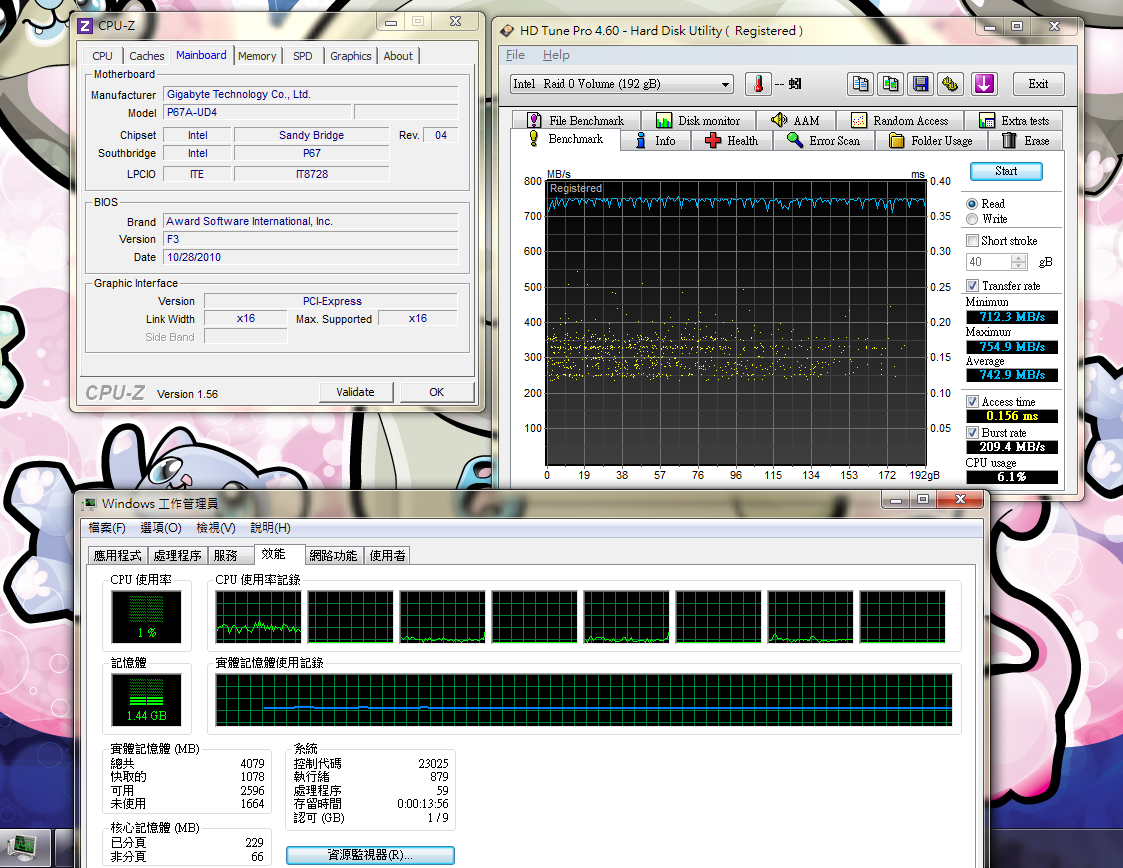This screenshot has width=1123, height=868.
Task: Switch to the Caches tab in CPU-Z
Action: click(147, 56)
